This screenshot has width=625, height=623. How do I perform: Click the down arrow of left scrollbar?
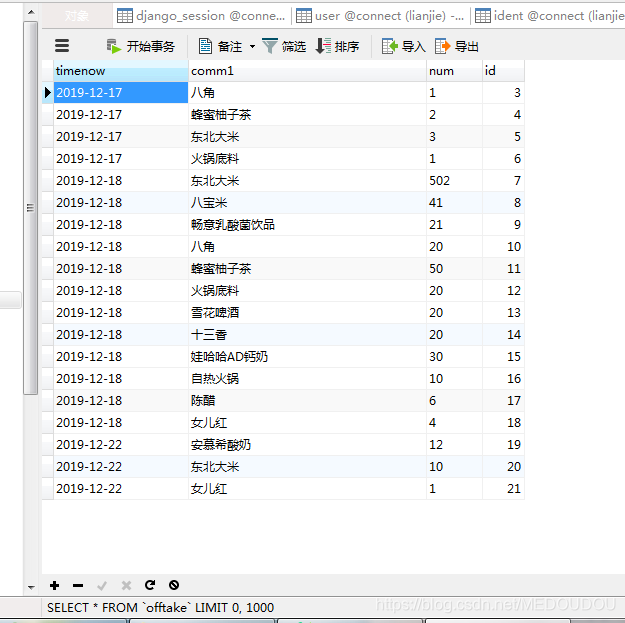coord(31,587)
